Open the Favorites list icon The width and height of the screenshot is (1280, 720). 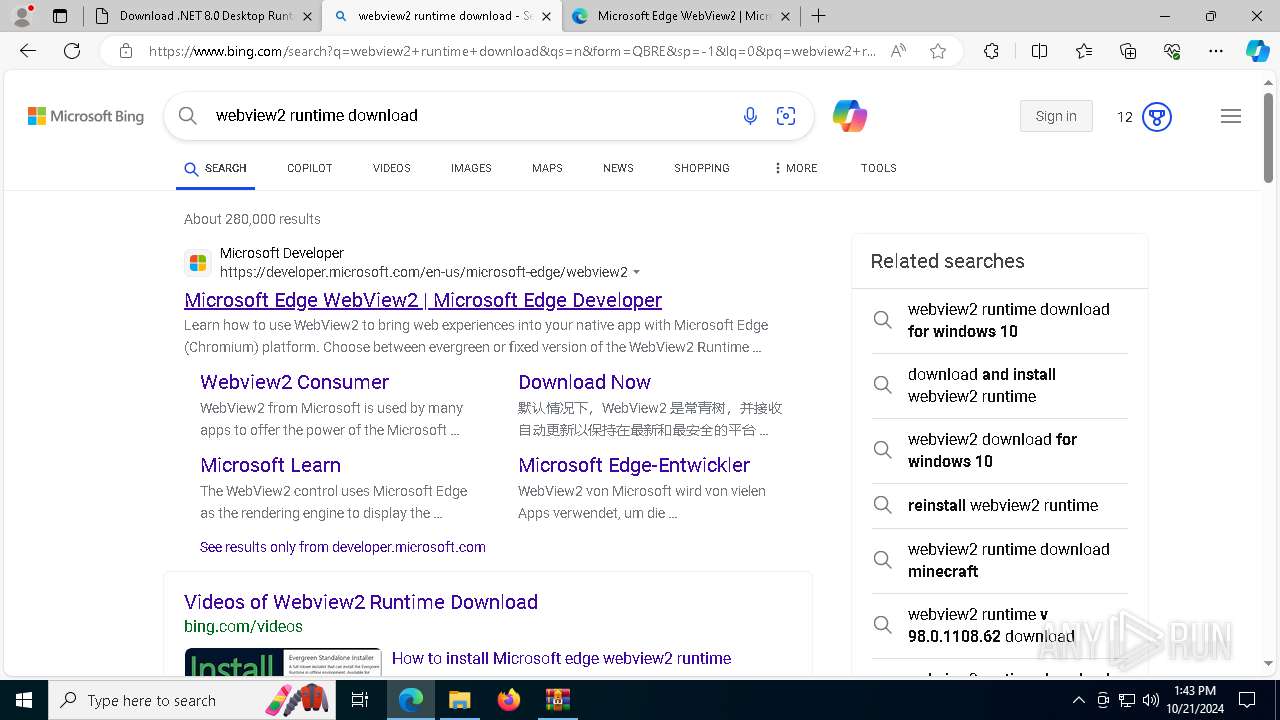pyautogui.click(x=1084, y=51)
